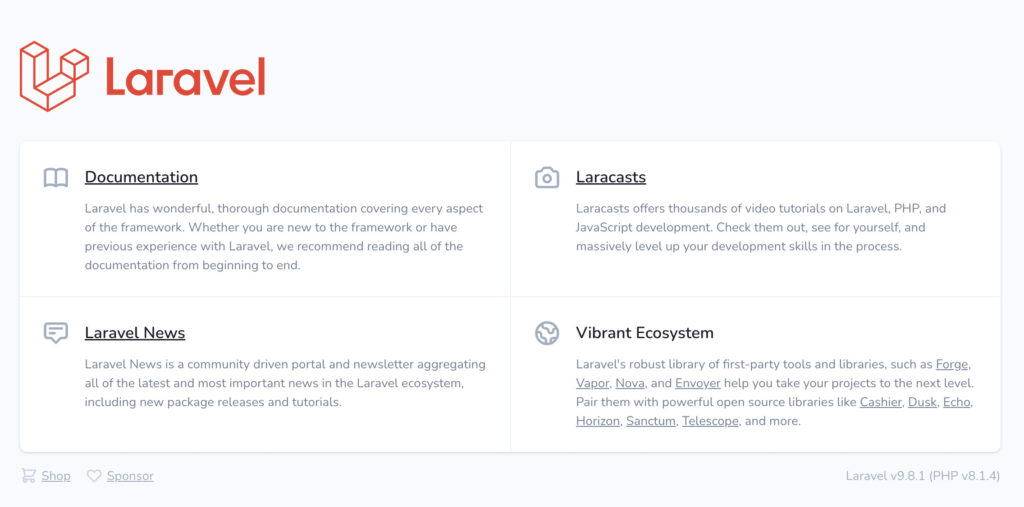Viewport: 1024px width, 507px height.
Task: Click the Laravel logo cube icon
Action: 54,76
